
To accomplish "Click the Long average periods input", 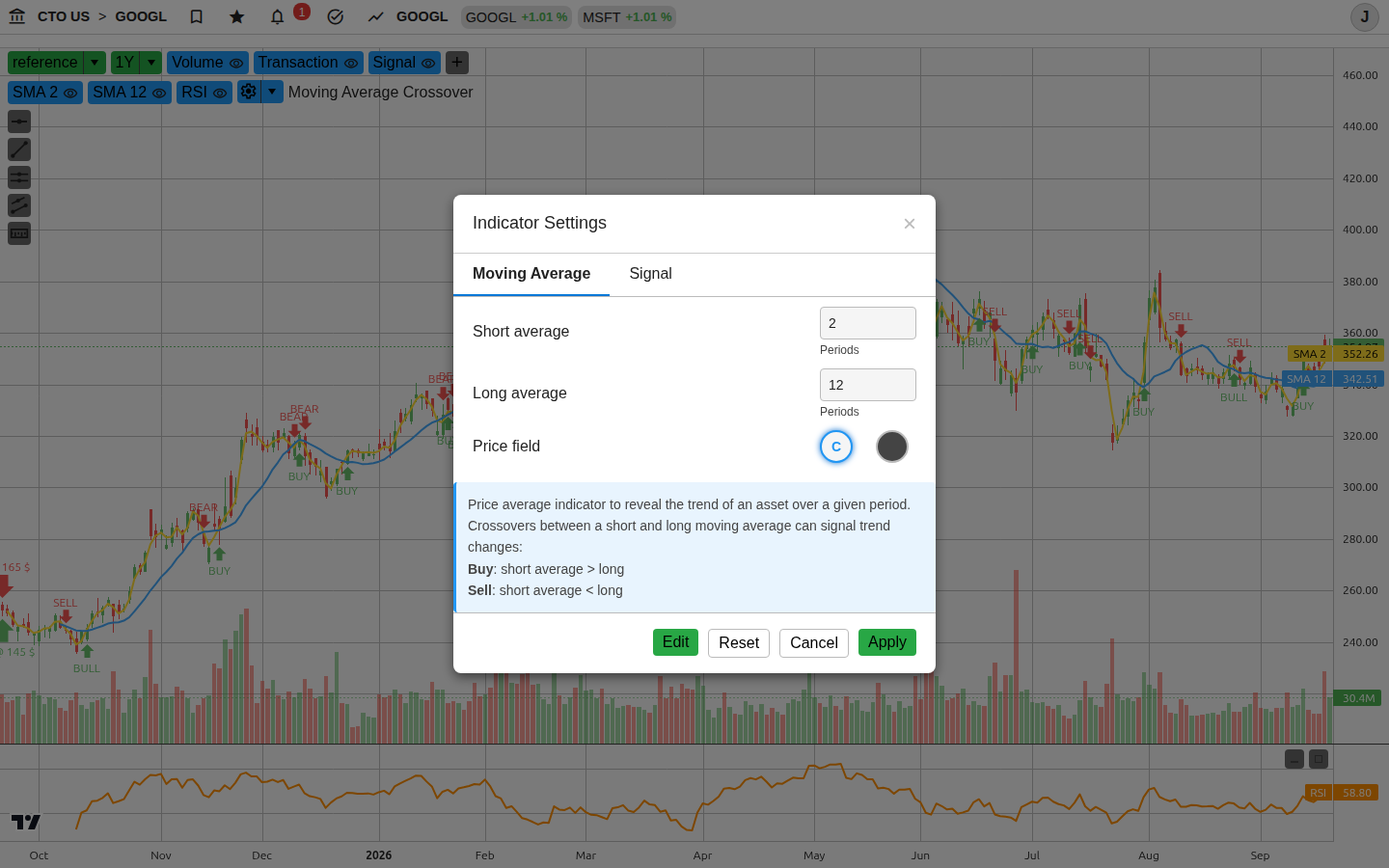I will click(x=868, y=385).
